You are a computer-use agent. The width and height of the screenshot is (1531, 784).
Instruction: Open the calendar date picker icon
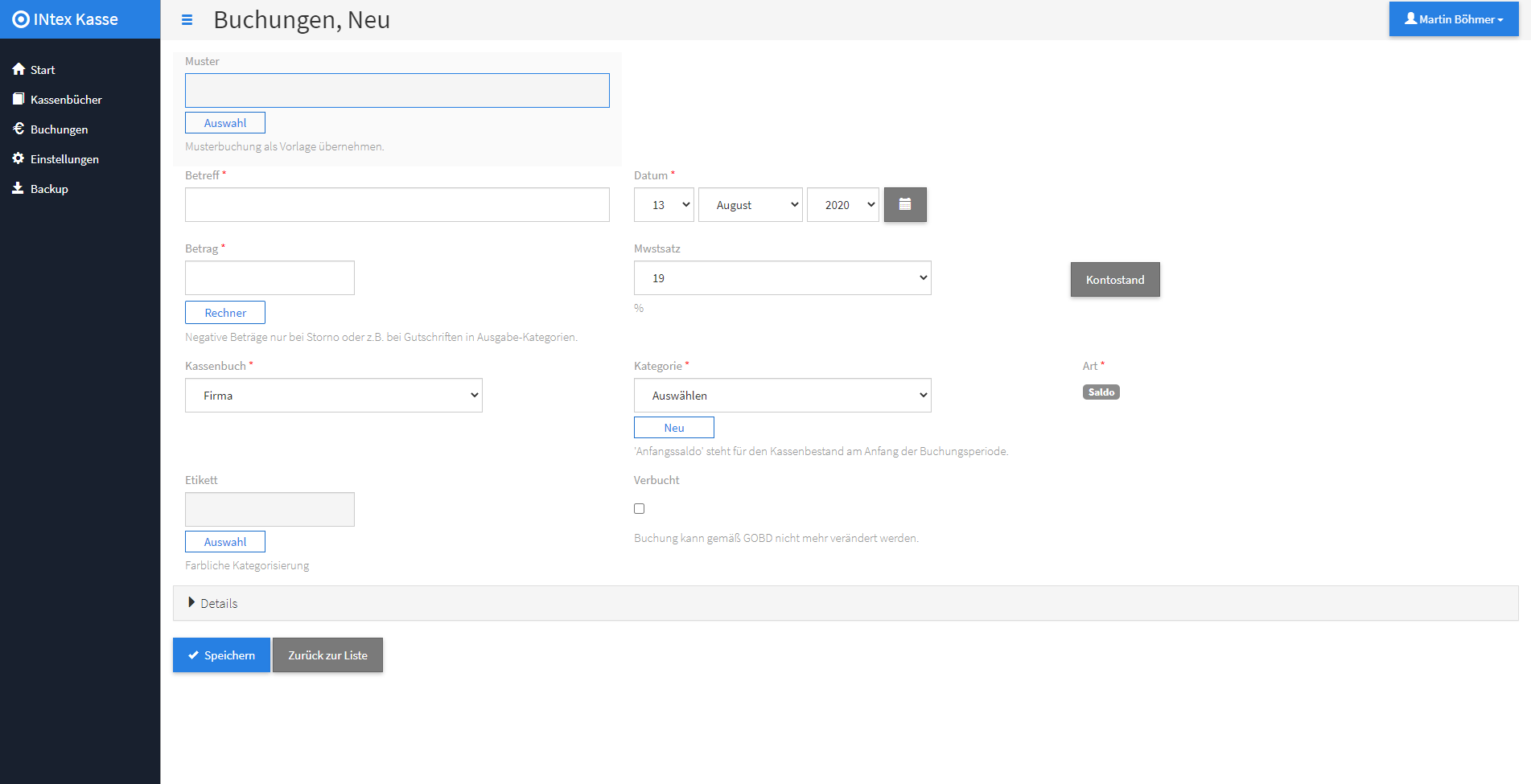(905, 204)
